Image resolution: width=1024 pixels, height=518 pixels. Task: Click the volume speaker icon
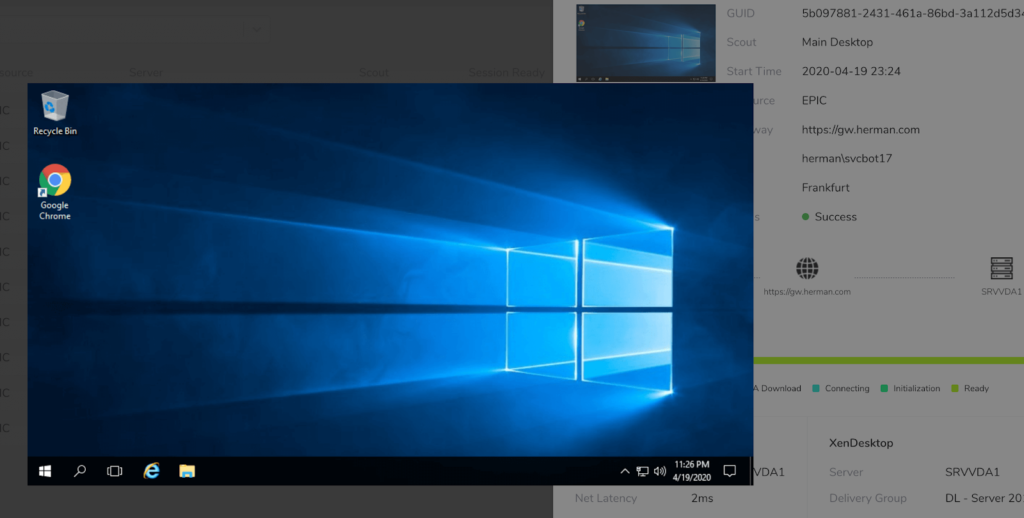click(660, 471)
